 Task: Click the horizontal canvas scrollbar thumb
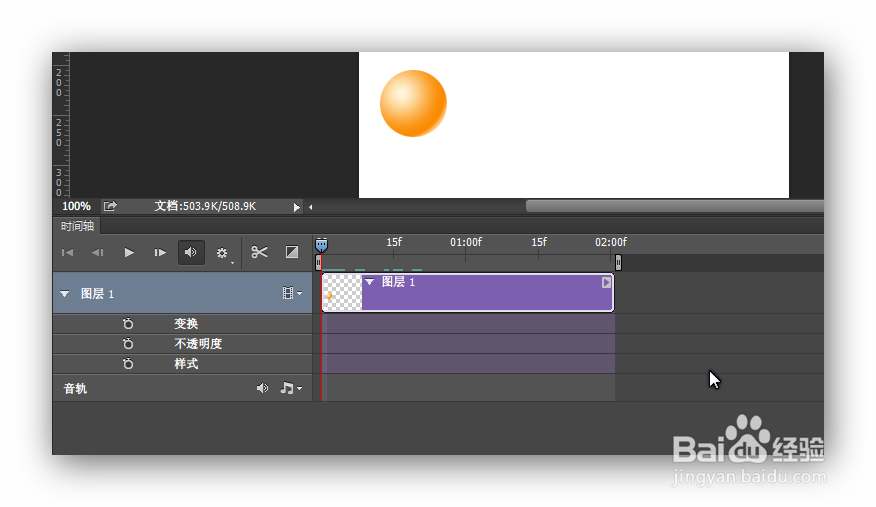point(674,207)
